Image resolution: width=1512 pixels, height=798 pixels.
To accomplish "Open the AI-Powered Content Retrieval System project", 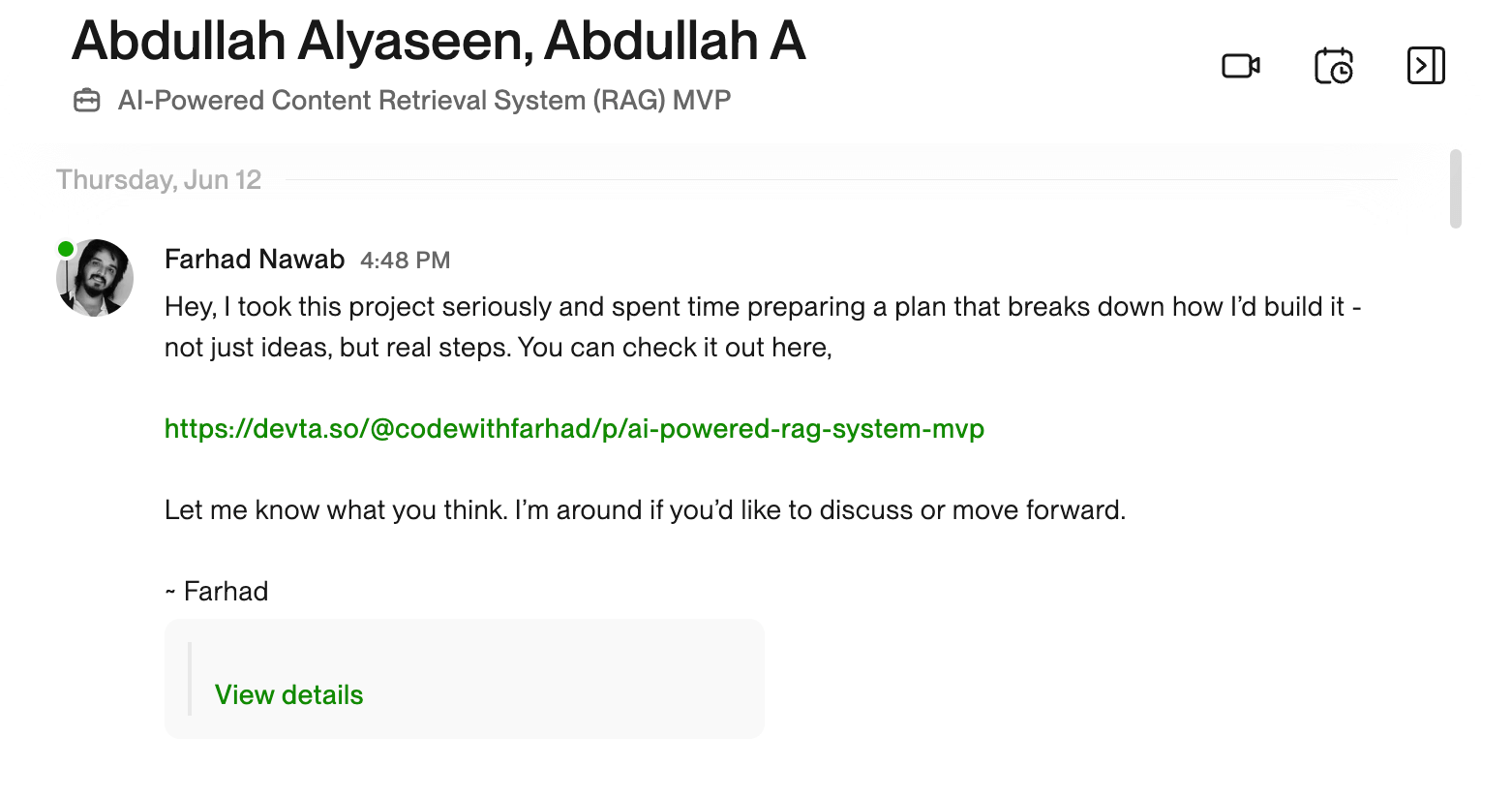I will pos(424,100).
